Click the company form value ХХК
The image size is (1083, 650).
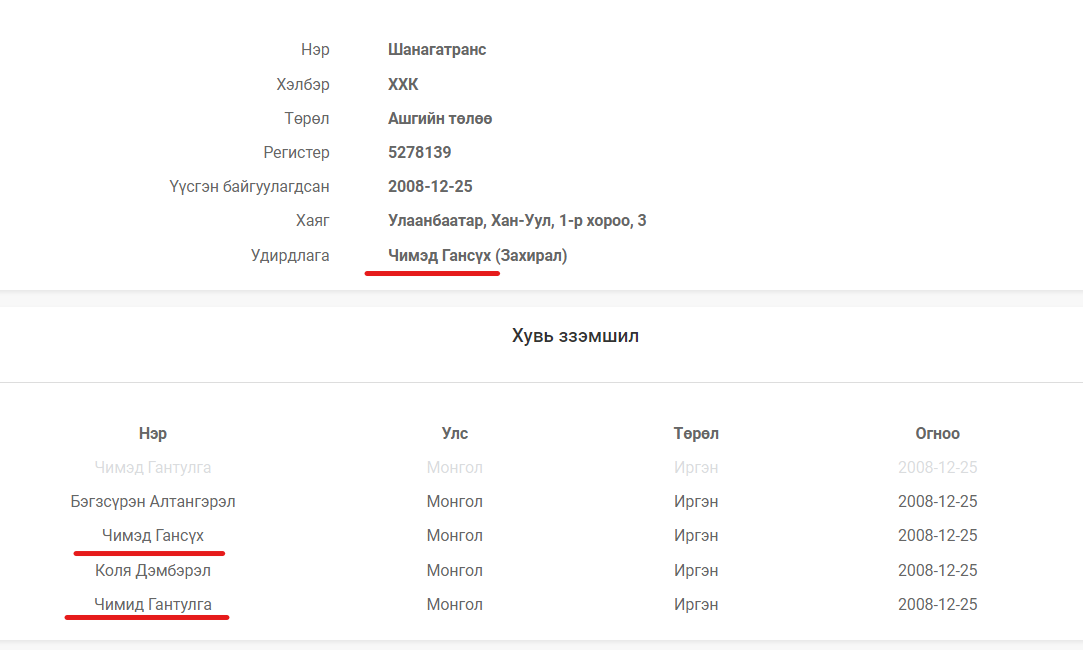(x=403, y=85)
